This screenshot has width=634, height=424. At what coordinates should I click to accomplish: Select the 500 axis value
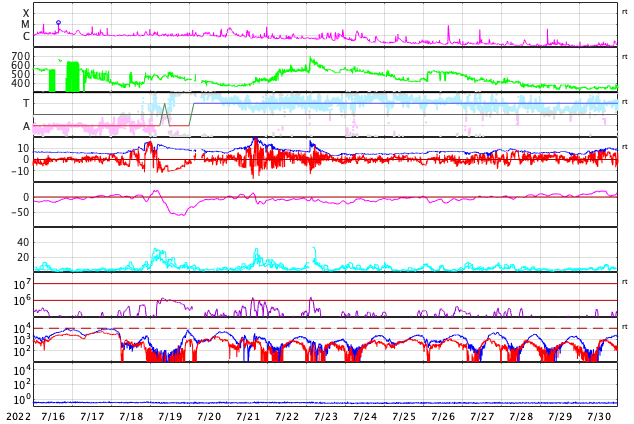point(21,74)
